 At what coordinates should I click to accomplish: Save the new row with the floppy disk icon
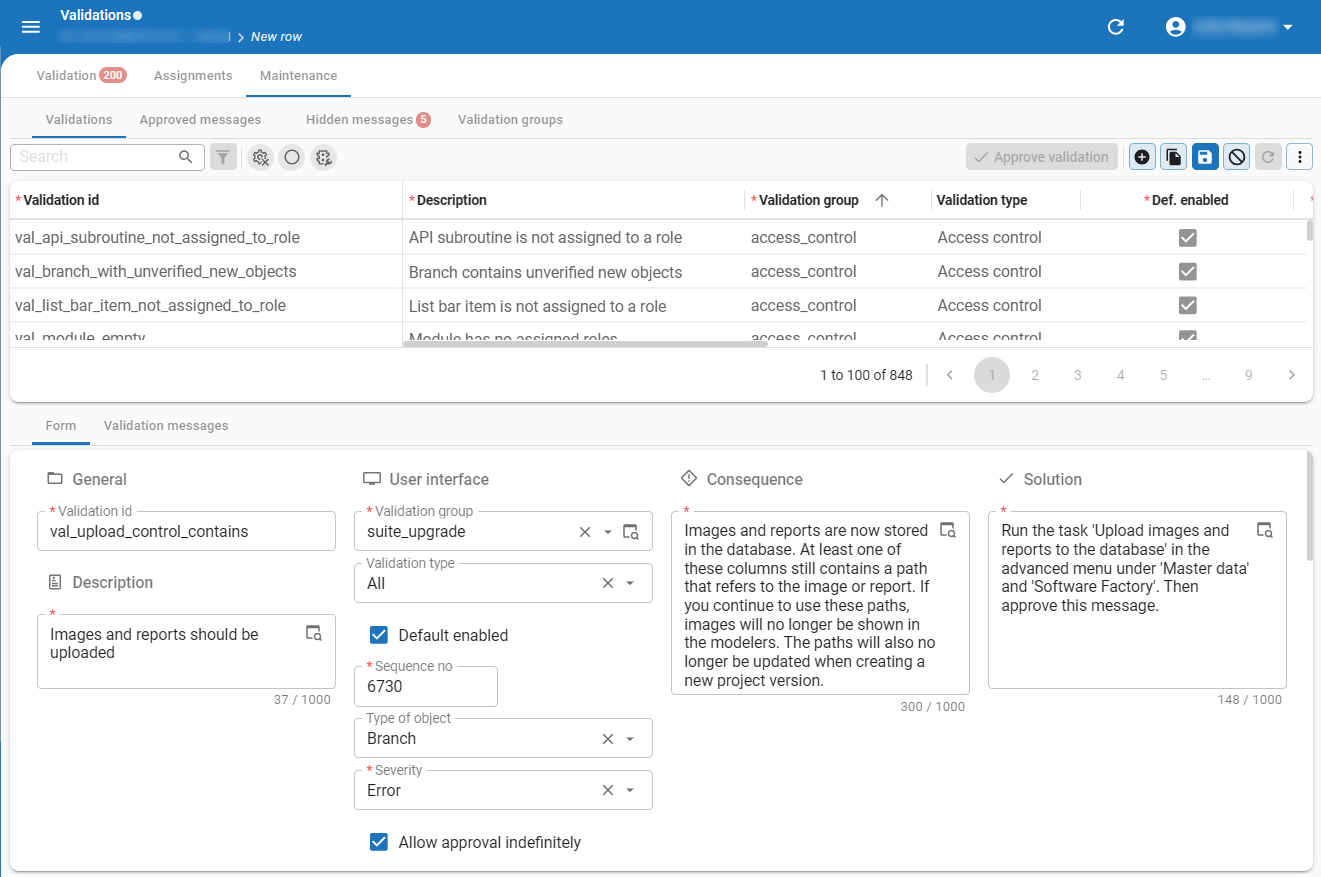pos(1205,157)
